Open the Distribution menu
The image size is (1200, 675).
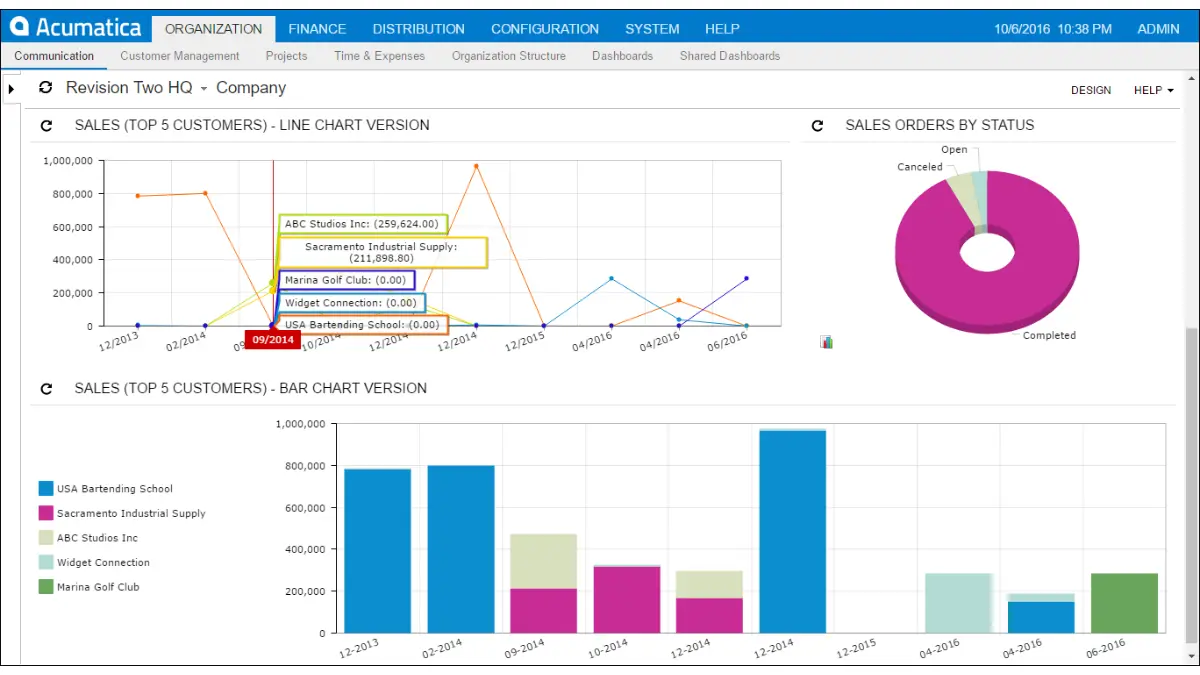418,29
